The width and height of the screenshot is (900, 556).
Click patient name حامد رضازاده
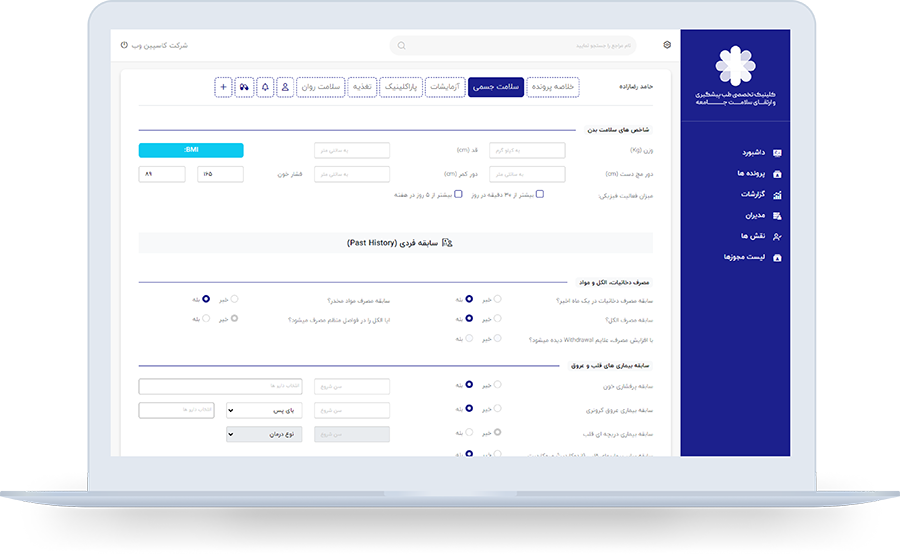pyautogui.click(x=636, y=87)
